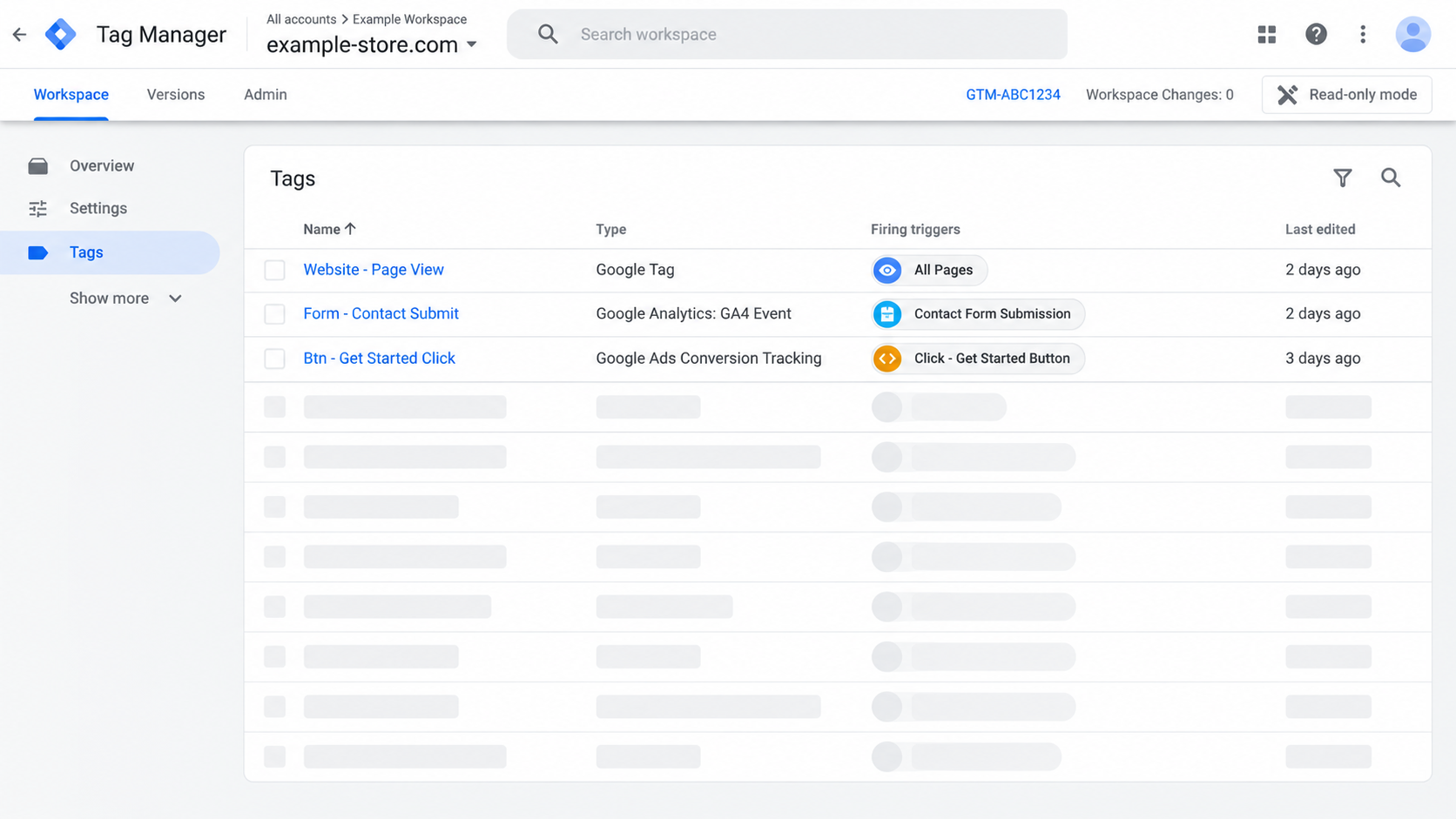The width and height of the screenshot is (1456, 819).
Task: Click the filter icon in Tags panel
Action: click(x=1343, y=178)
